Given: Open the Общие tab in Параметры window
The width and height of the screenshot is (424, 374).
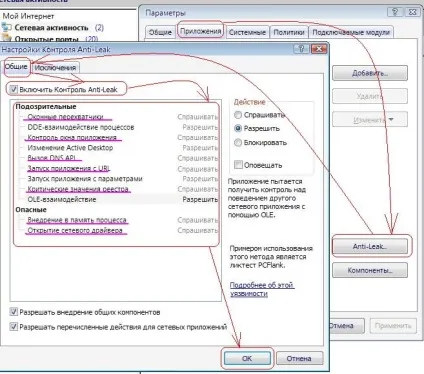Looking at the screenshot, I should (x=160, y=32).
